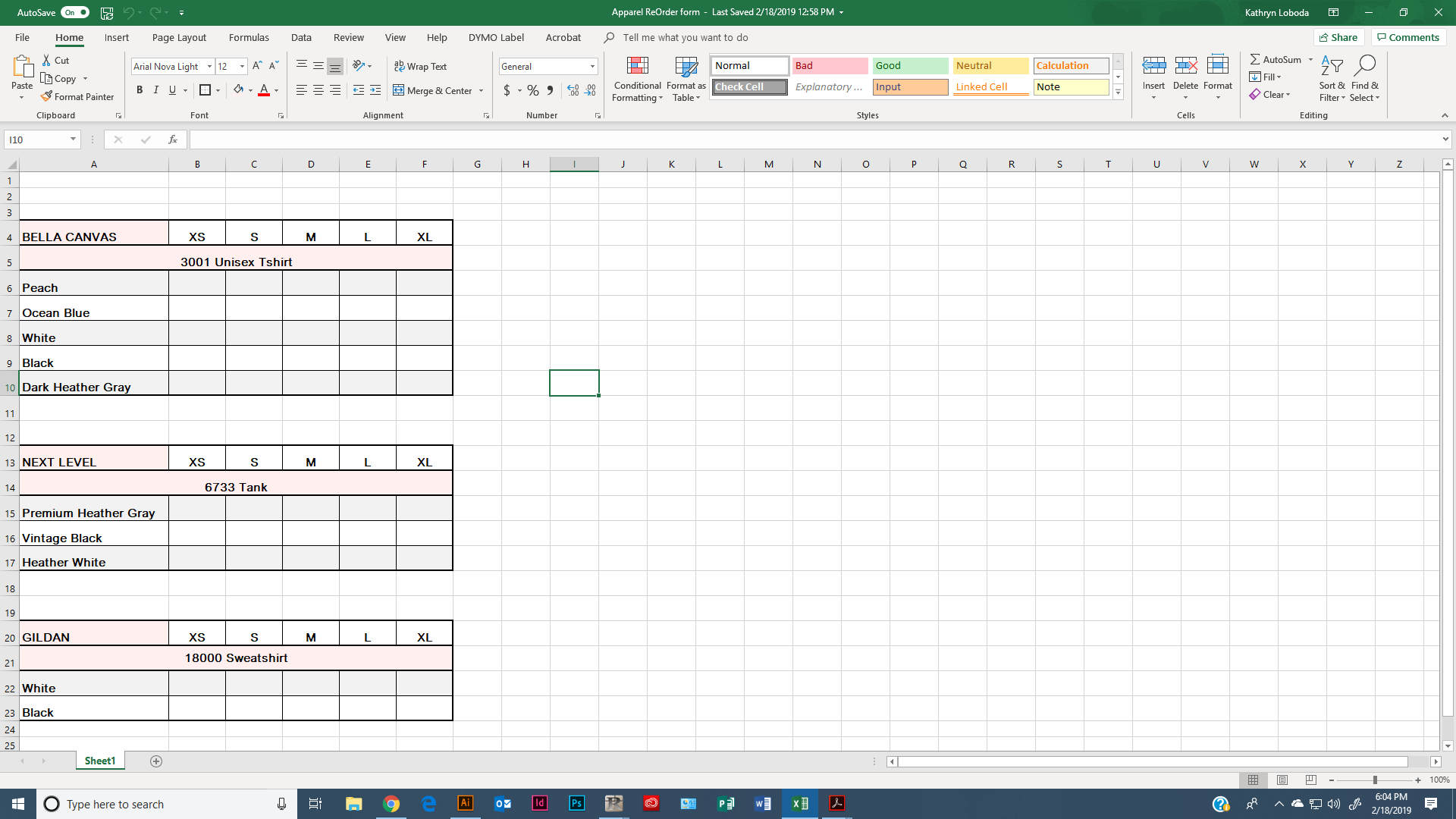This screenshot has width=1456, height=819.
Task: Open the General number format dropdown
Action: pyautogui.click(x=592, y=67)
